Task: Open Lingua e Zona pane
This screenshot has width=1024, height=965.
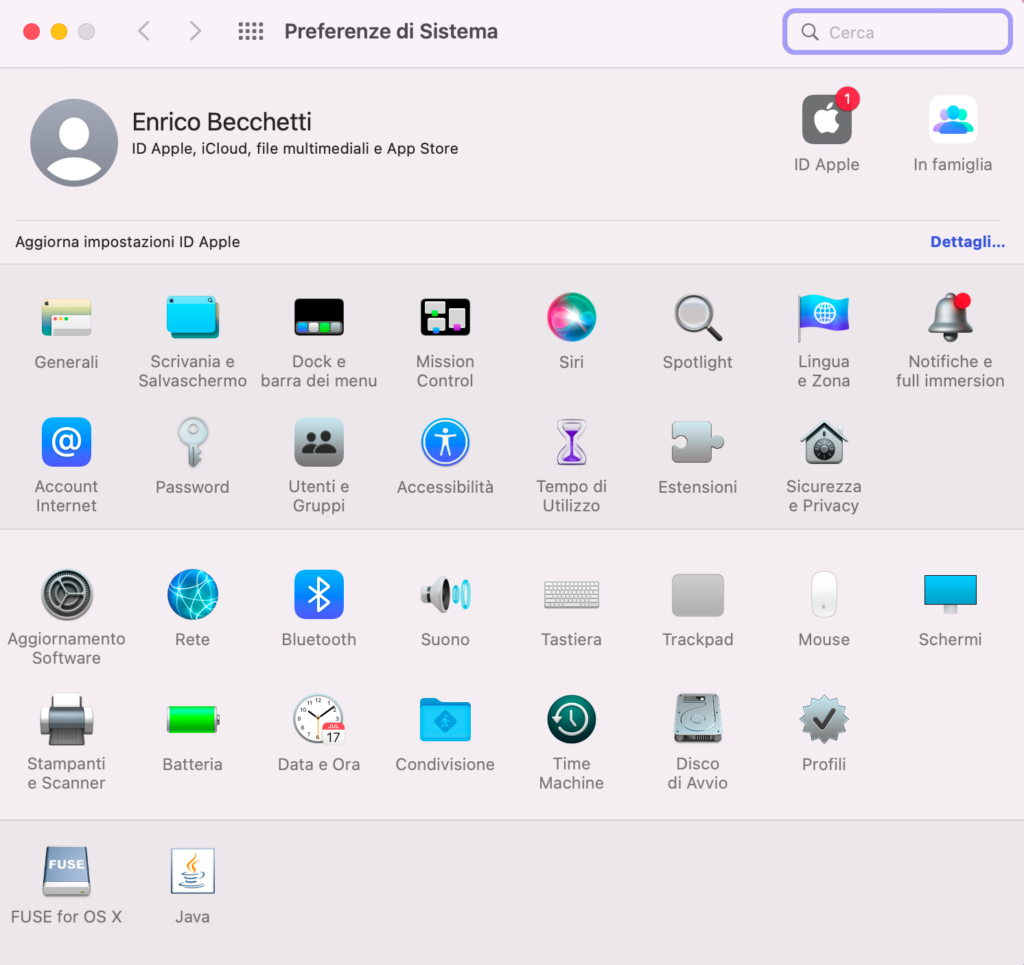Action: 824,318
